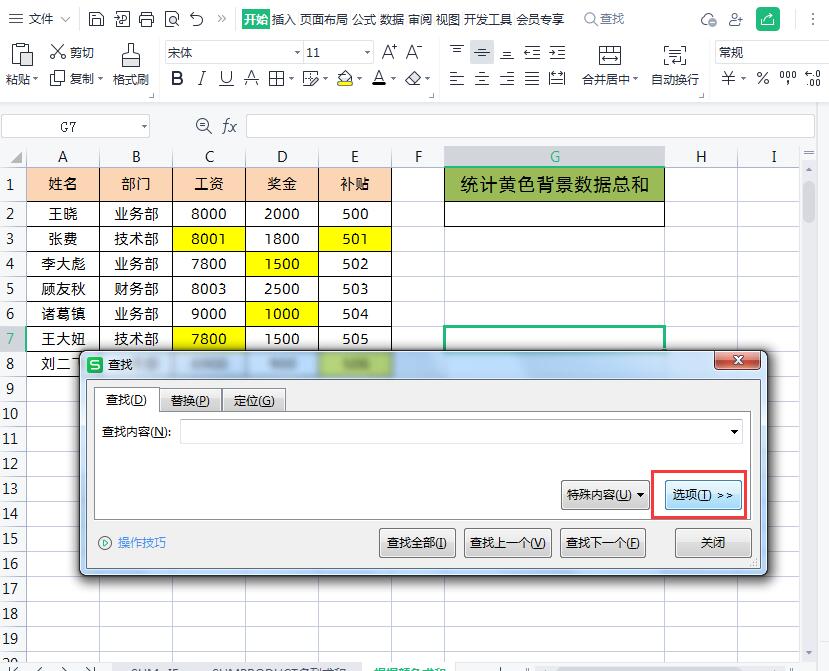The width and height of the screenshot is (829, 671).
Task: Click the 关闭 button in Find dialog
Action: (713, 543)
